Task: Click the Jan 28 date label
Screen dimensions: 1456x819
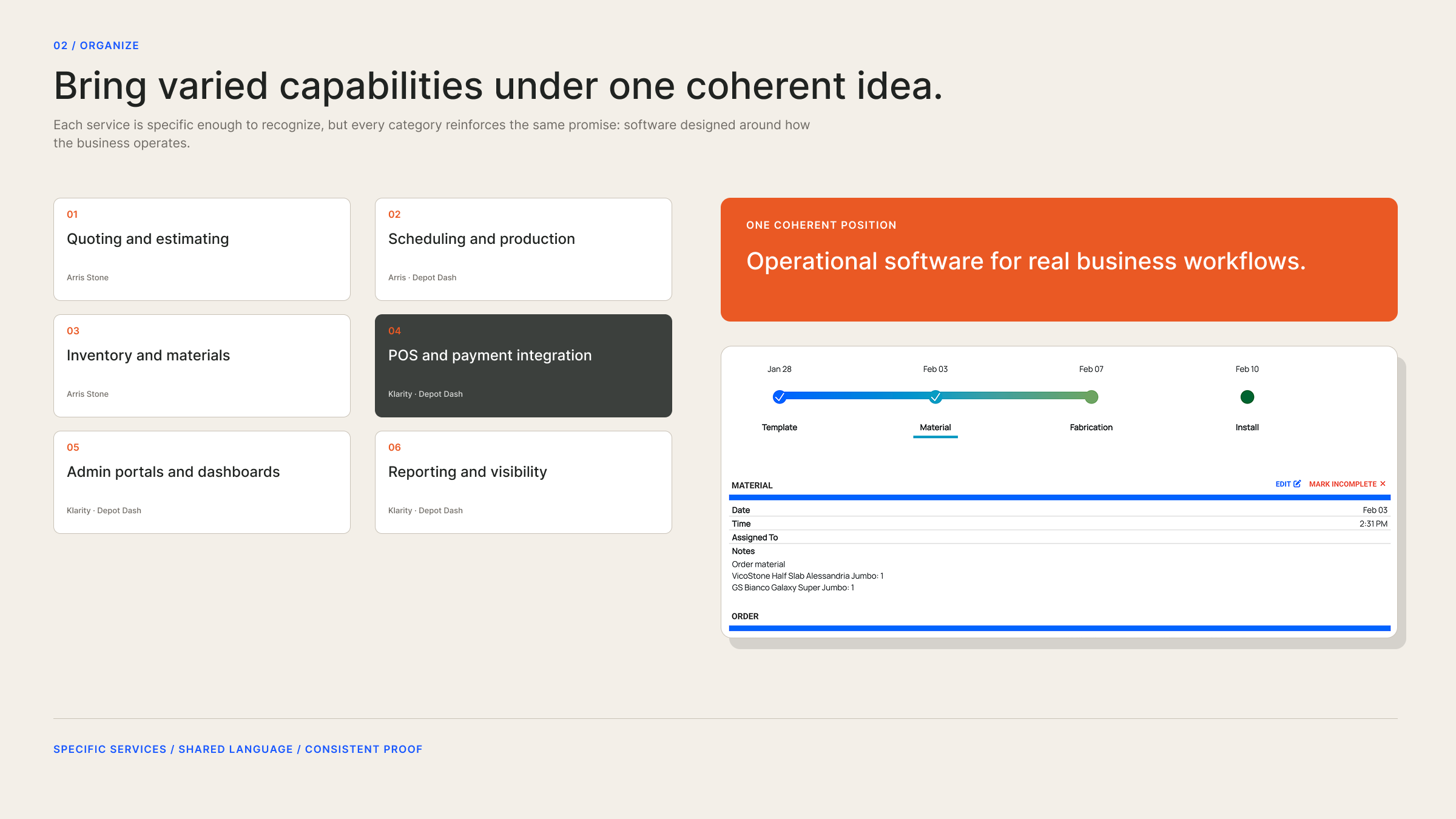Action: [x=780, y=369]
